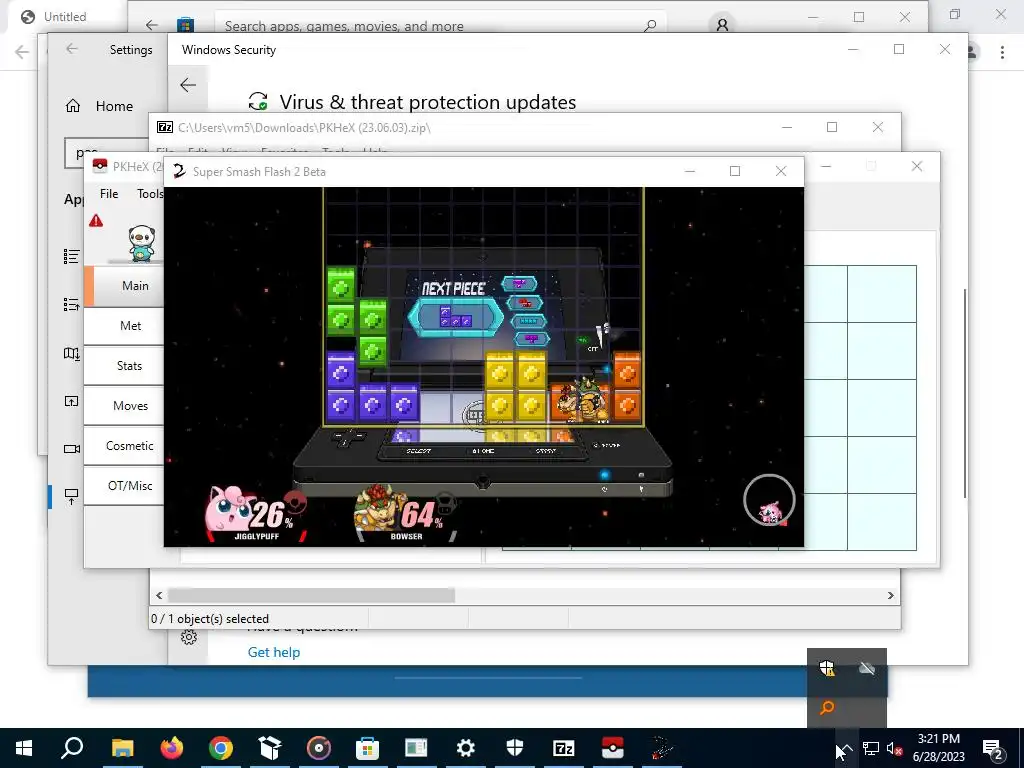Open the Tools menu in PKHeX
The height and width of the screenshot is (768, 1024).
pos(150,194)
